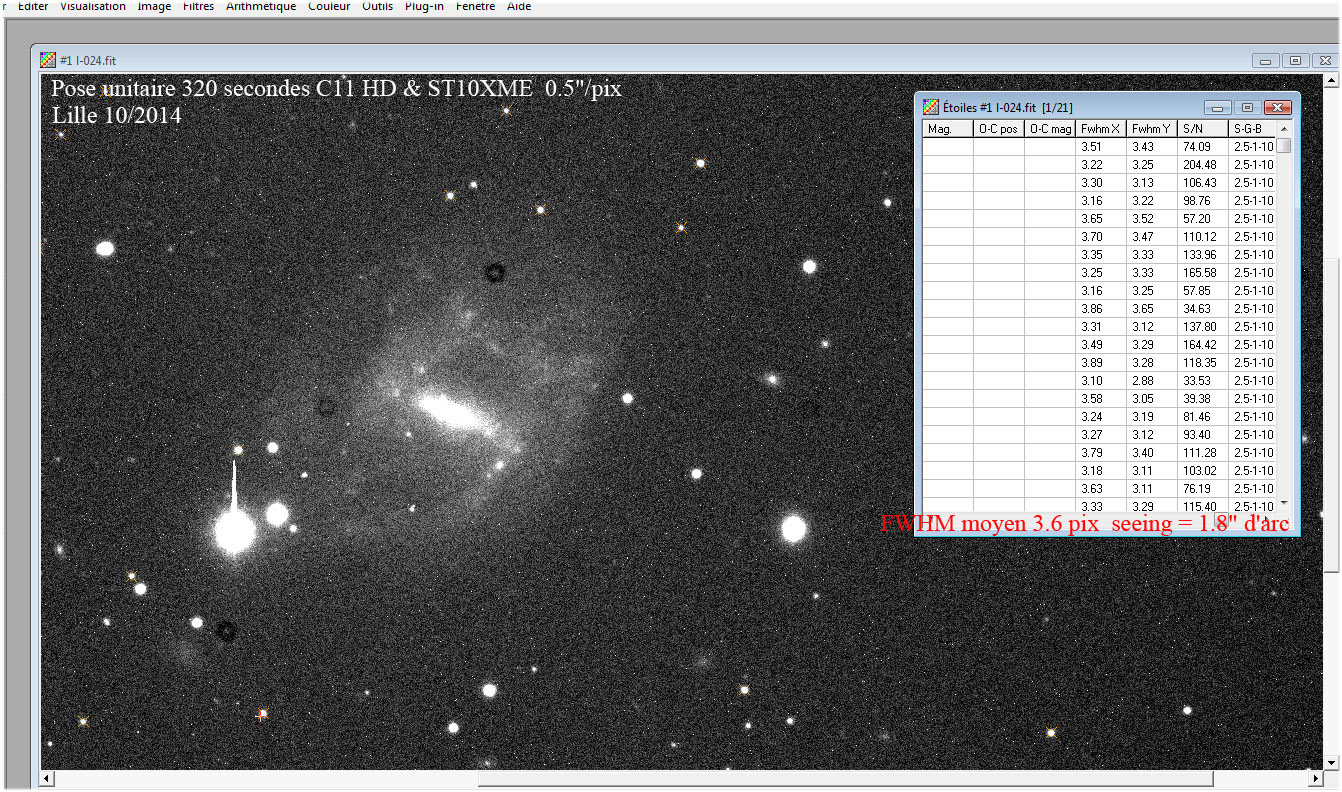Image resolution: width=1342 pixels, height=792 pixels.
Task: Select the Fwhm Y cell reading 3.52
Action: pyautogui.click(x=1152, y=219)
